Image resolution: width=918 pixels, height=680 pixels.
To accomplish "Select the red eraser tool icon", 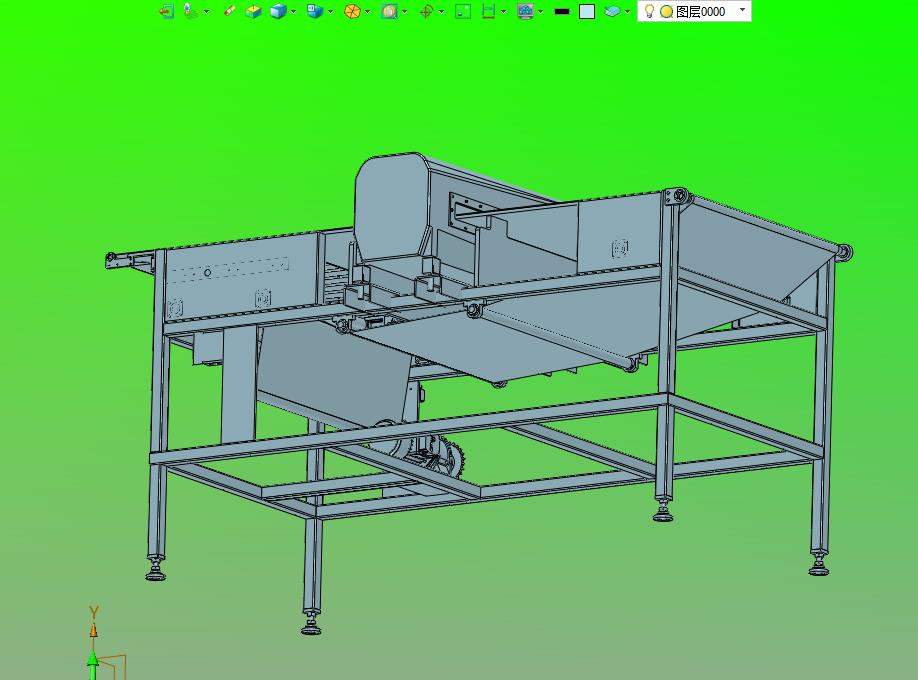I will pyautogui.click(x=230, y=11).
